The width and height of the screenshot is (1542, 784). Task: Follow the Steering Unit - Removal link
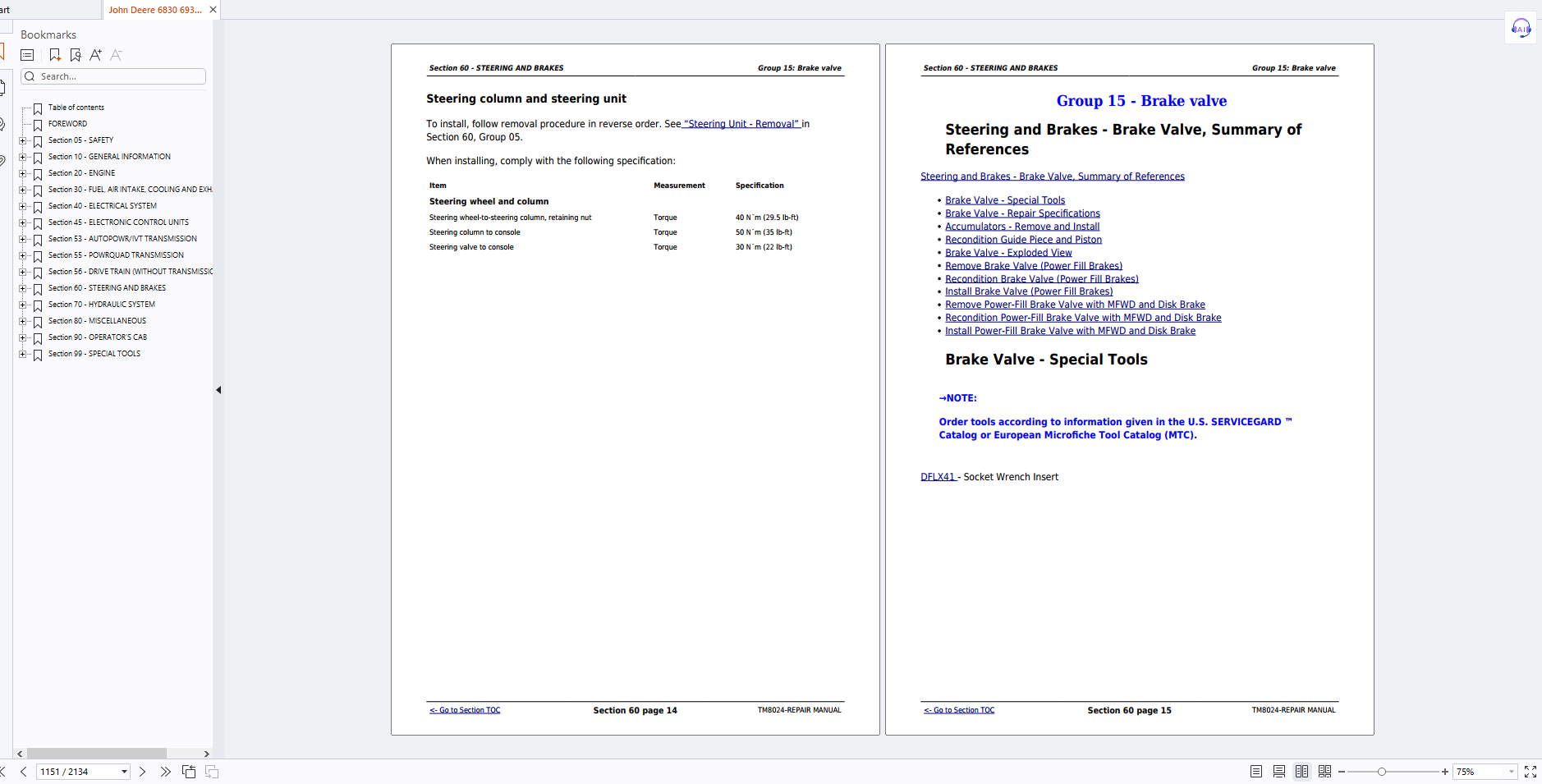tap(741, 124)
